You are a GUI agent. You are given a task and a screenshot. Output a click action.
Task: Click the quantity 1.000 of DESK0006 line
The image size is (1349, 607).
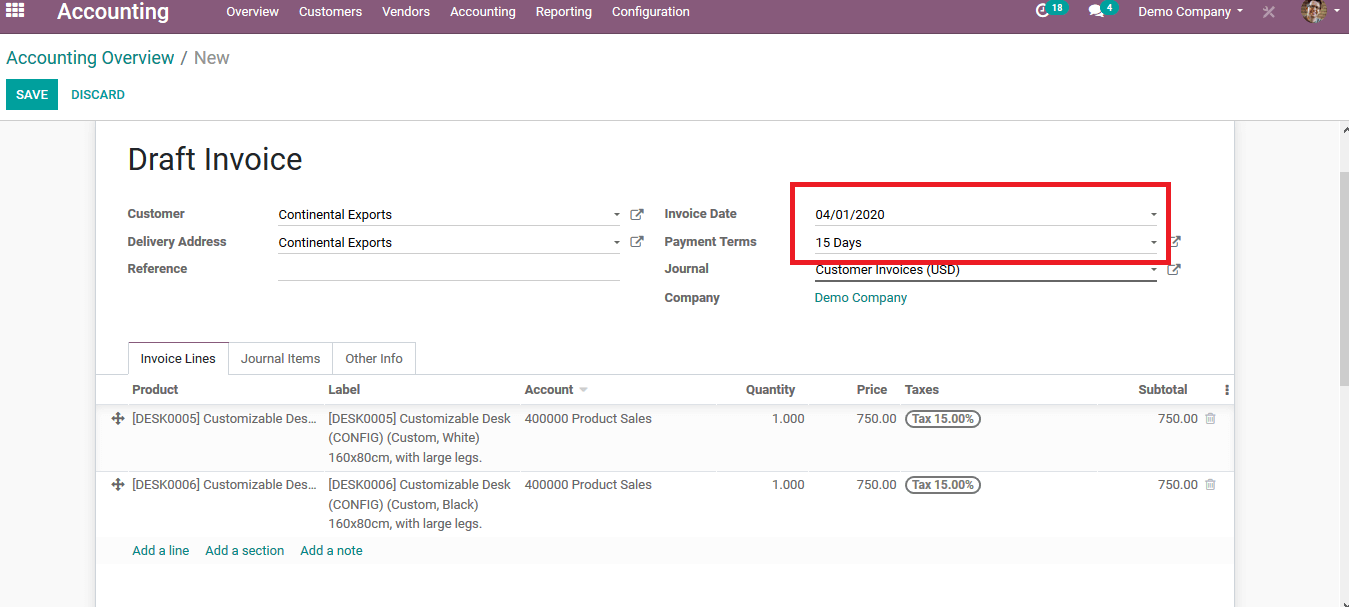click(788, 485)
